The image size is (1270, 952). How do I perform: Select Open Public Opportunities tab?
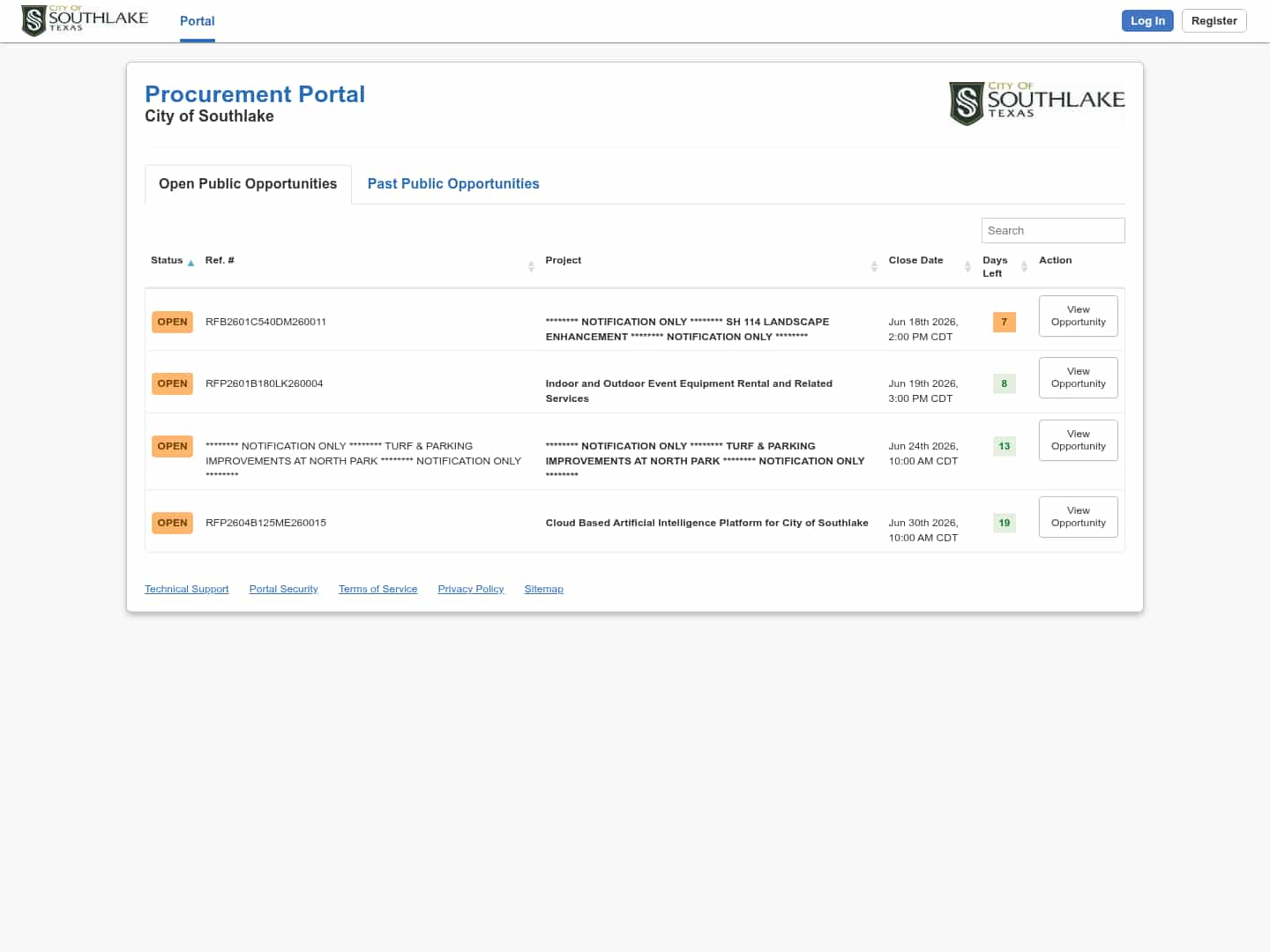[248, 184]
